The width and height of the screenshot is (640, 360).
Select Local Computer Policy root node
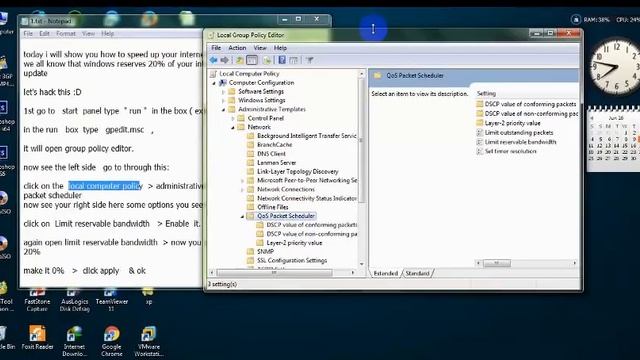(244, 74)
